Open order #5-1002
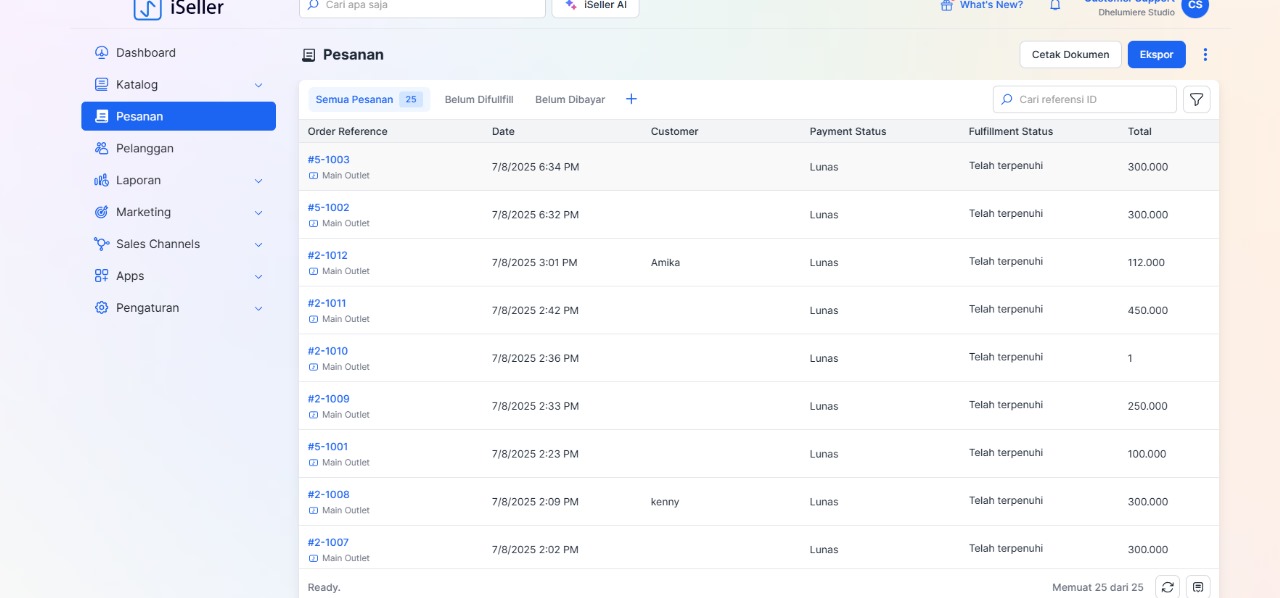 [328, 208]
